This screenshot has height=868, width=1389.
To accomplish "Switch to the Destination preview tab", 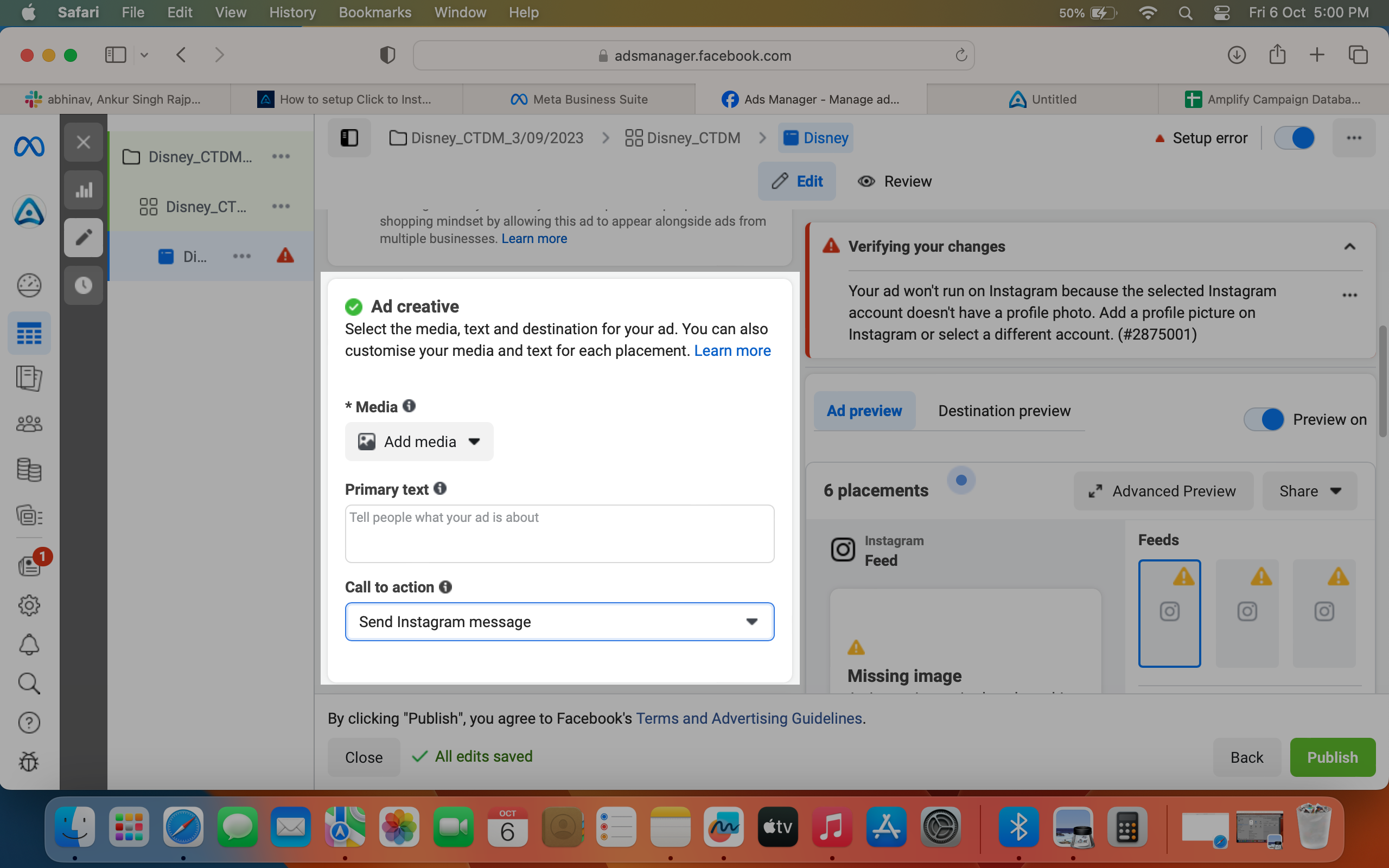I will coord(1004,411).
